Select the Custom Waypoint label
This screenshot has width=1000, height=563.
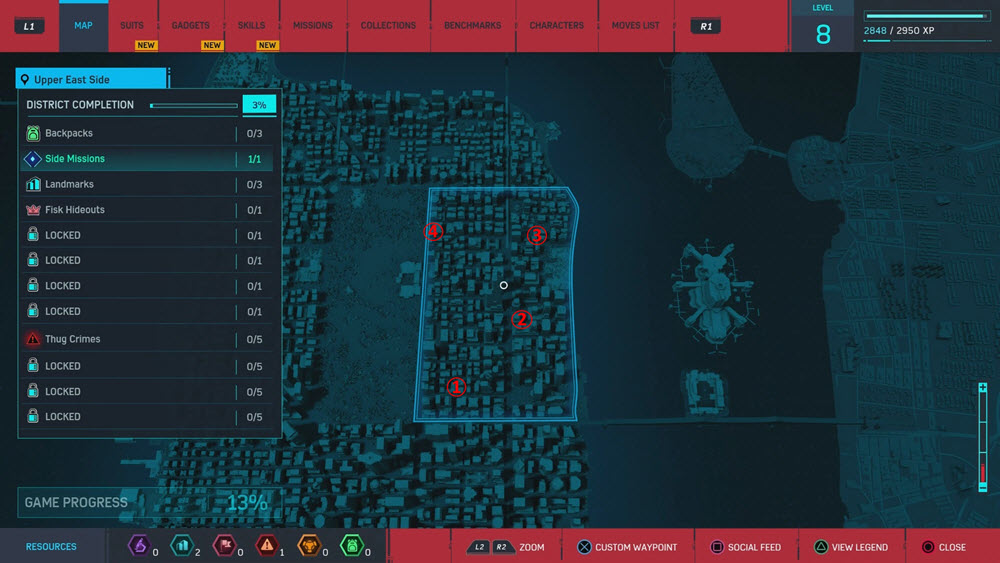tap(636, 547)
